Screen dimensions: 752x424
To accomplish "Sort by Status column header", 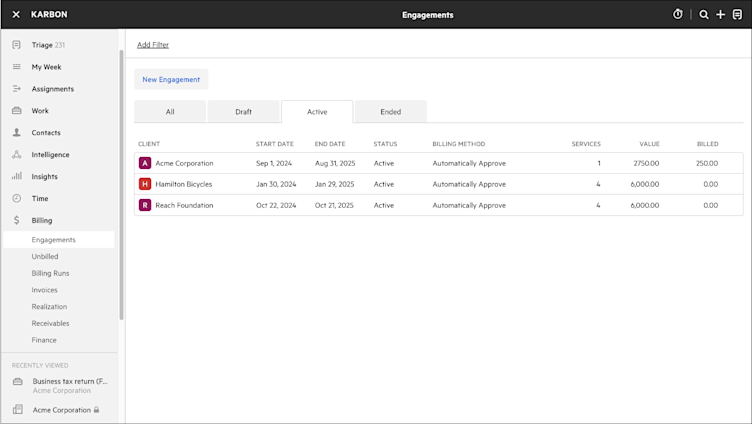I will (x=386, y=144).
